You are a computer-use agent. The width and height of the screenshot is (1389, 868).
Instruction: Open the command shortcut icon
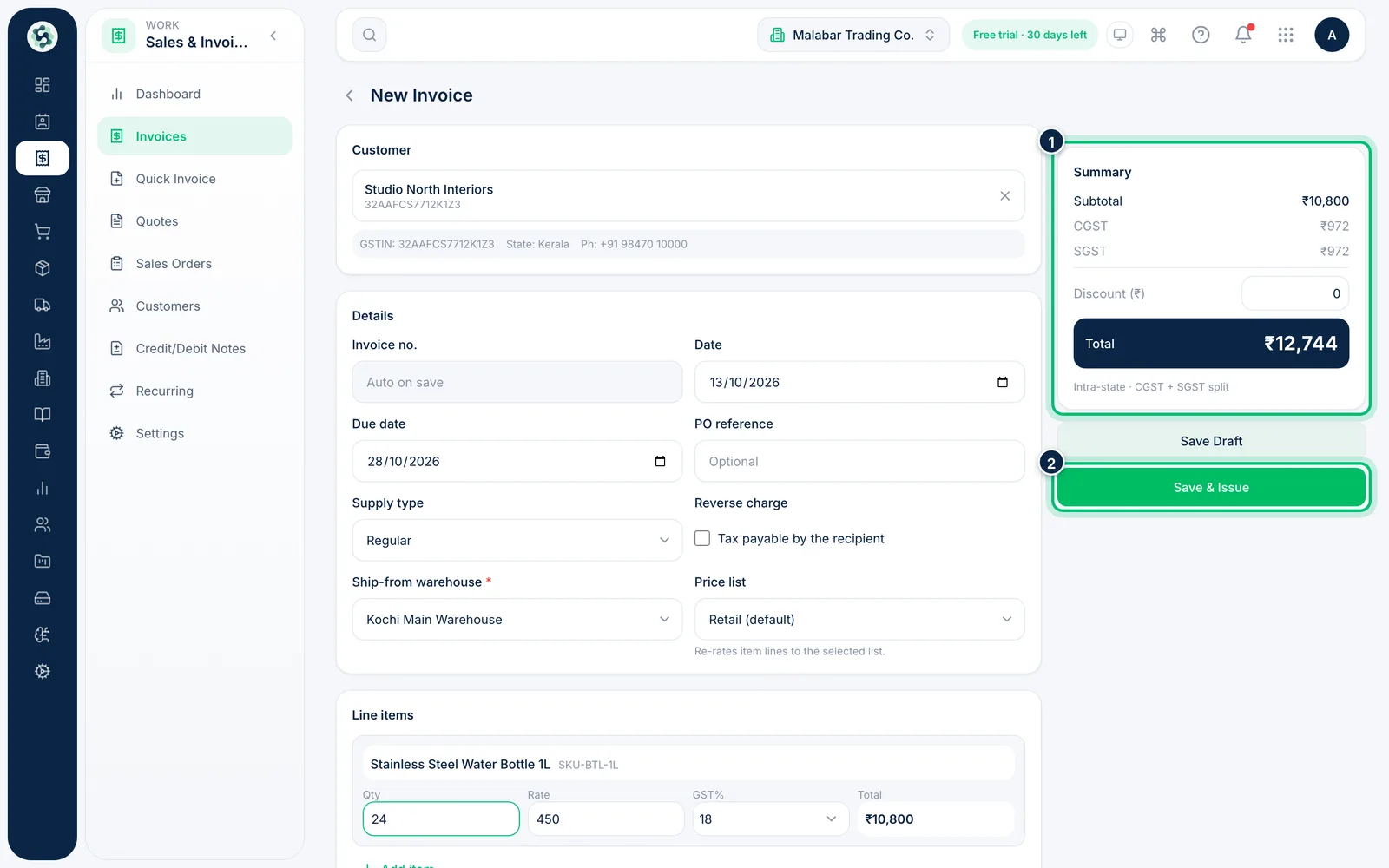point(1158,35)
